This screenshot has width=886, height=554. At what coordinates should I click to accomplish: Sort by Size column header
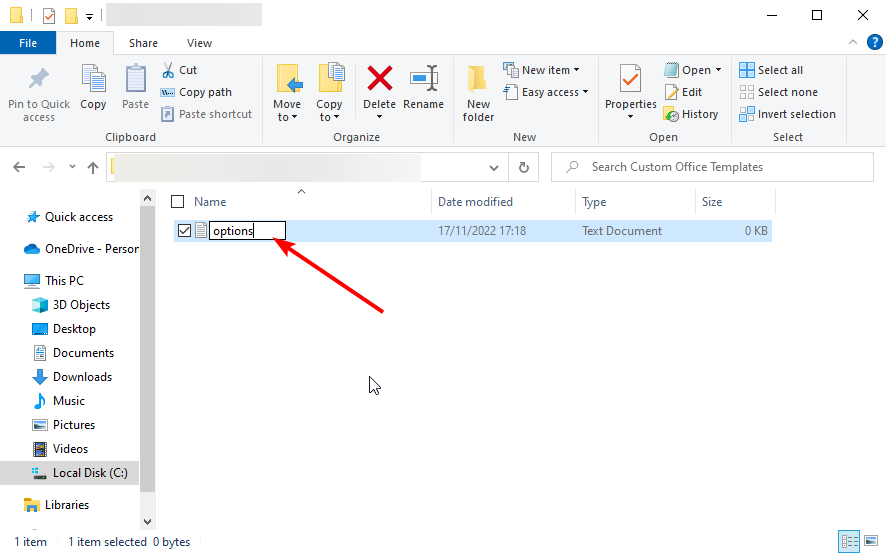pos(712,202)
